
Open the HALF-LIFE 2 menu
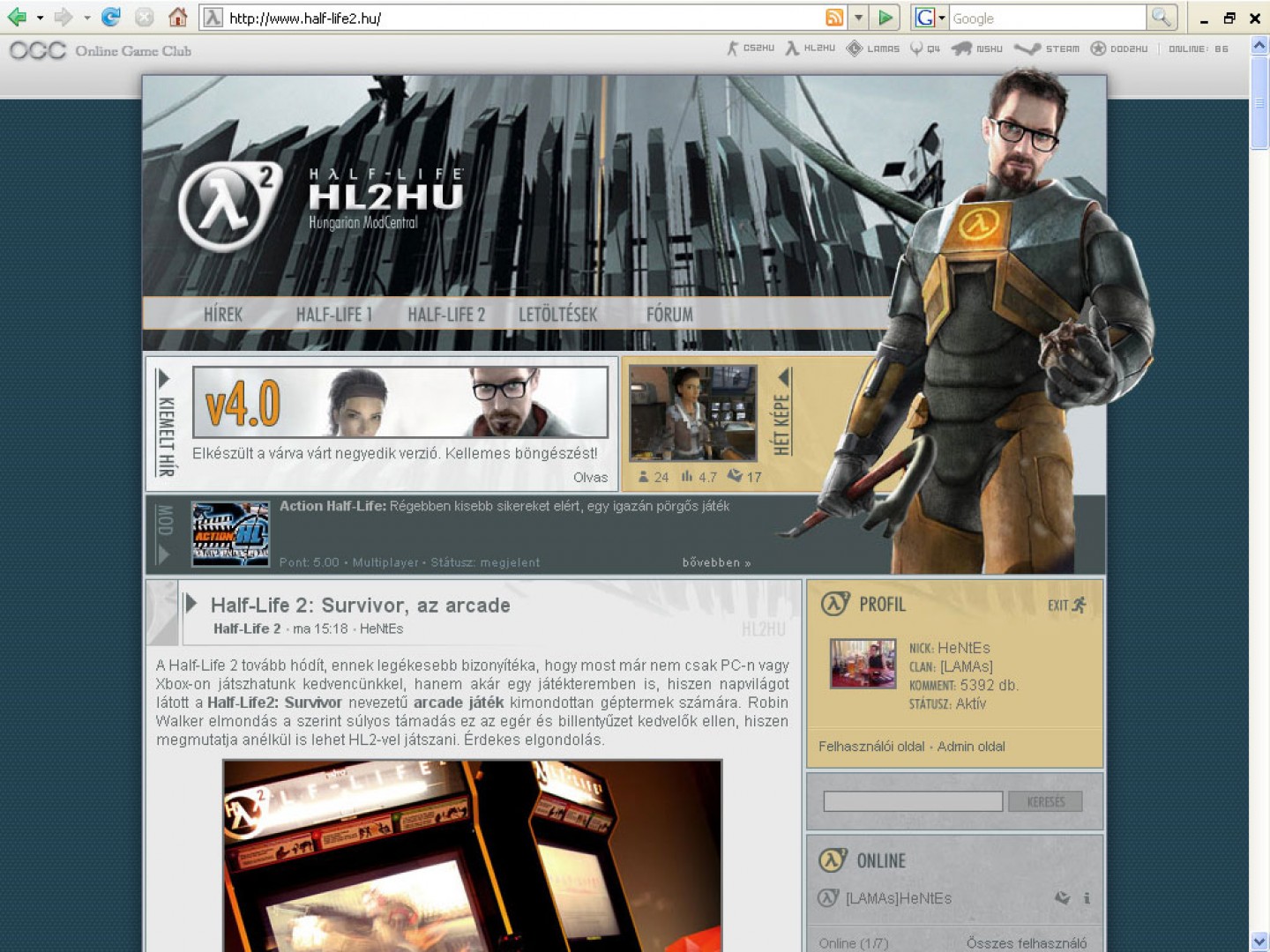point(446,315)
